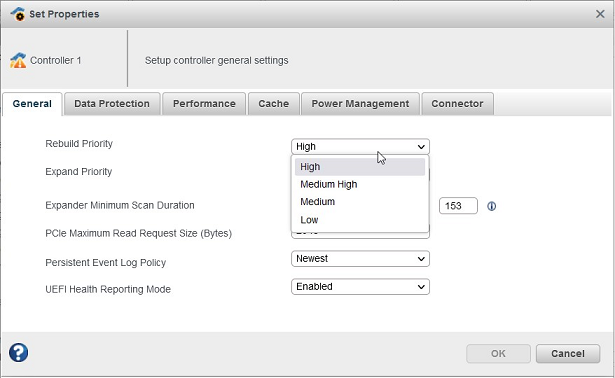Screen dimensions: 615x378
Task: Switch to the Power Management tab
Action: (x=360, y=104)
